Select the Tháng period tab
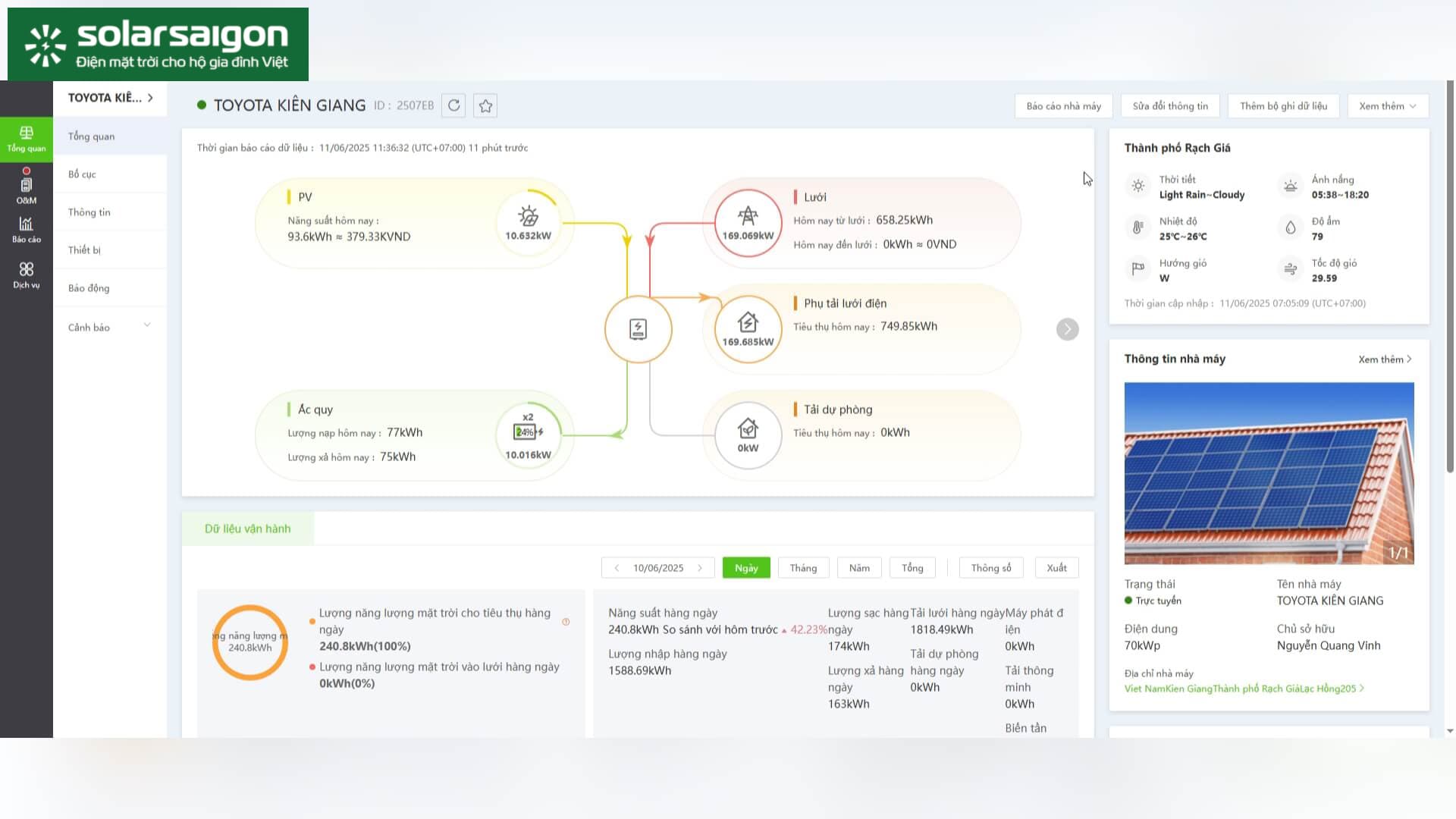Image resolution: width=1456 pixels, height=819 pixels. 803,568
